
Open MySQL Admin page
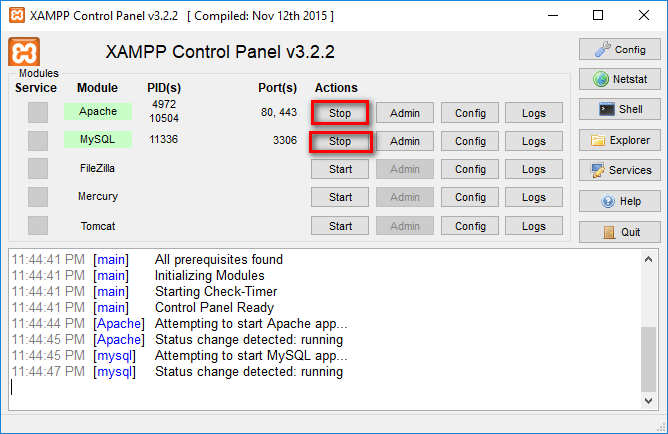coord(405,141)
